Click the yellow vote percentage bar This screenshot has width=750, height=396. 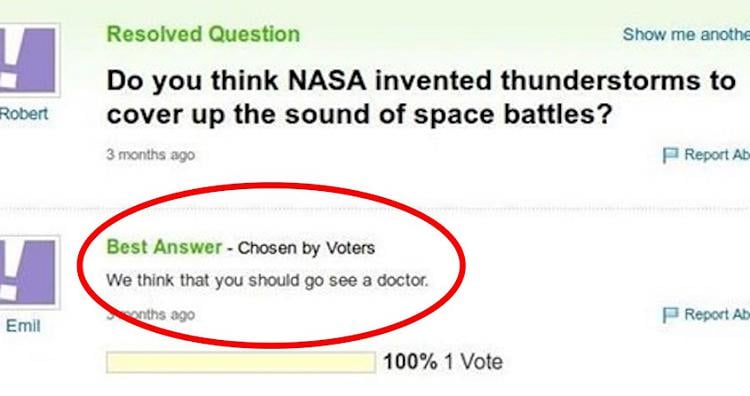click(241, 362)
